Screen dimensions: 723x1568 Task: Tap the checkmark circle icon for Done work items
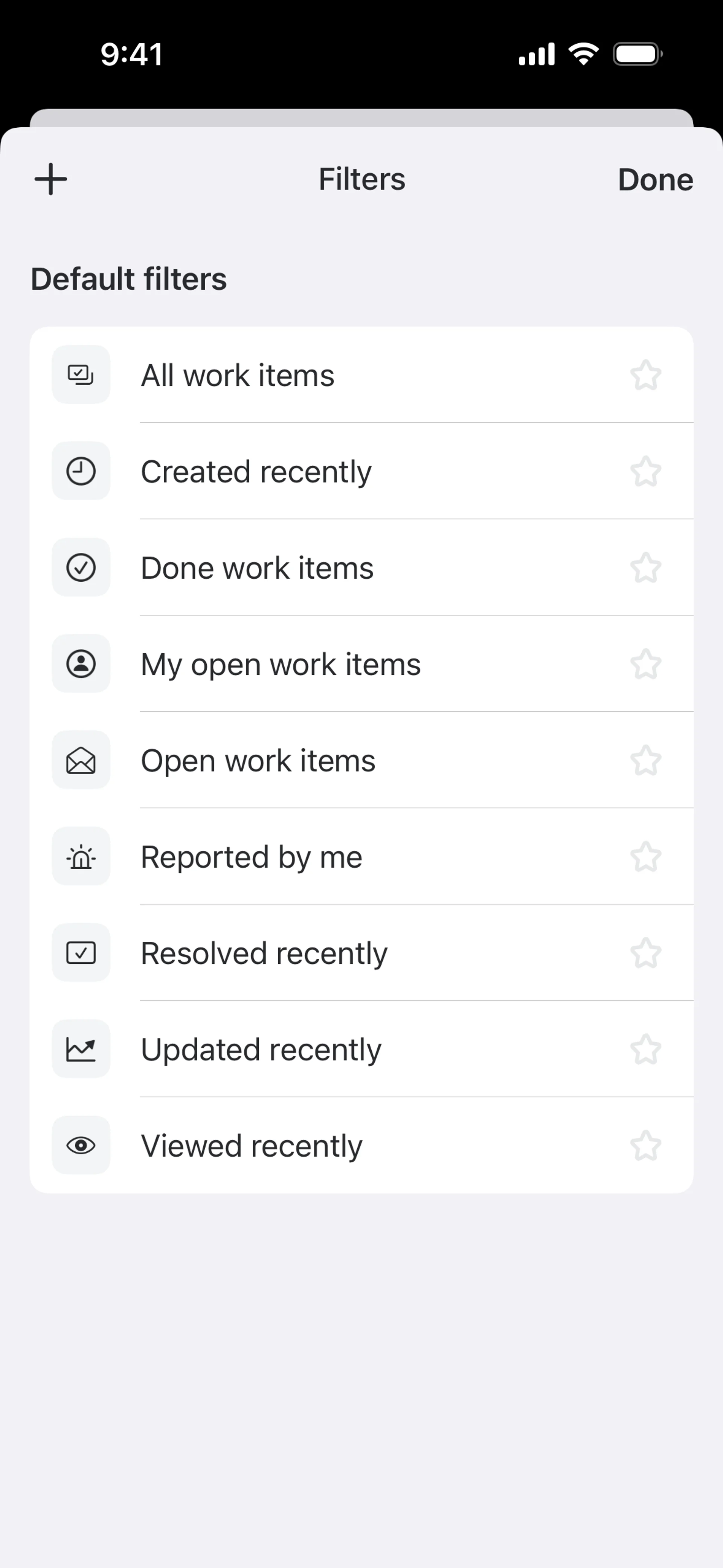(x=81, y=567)
